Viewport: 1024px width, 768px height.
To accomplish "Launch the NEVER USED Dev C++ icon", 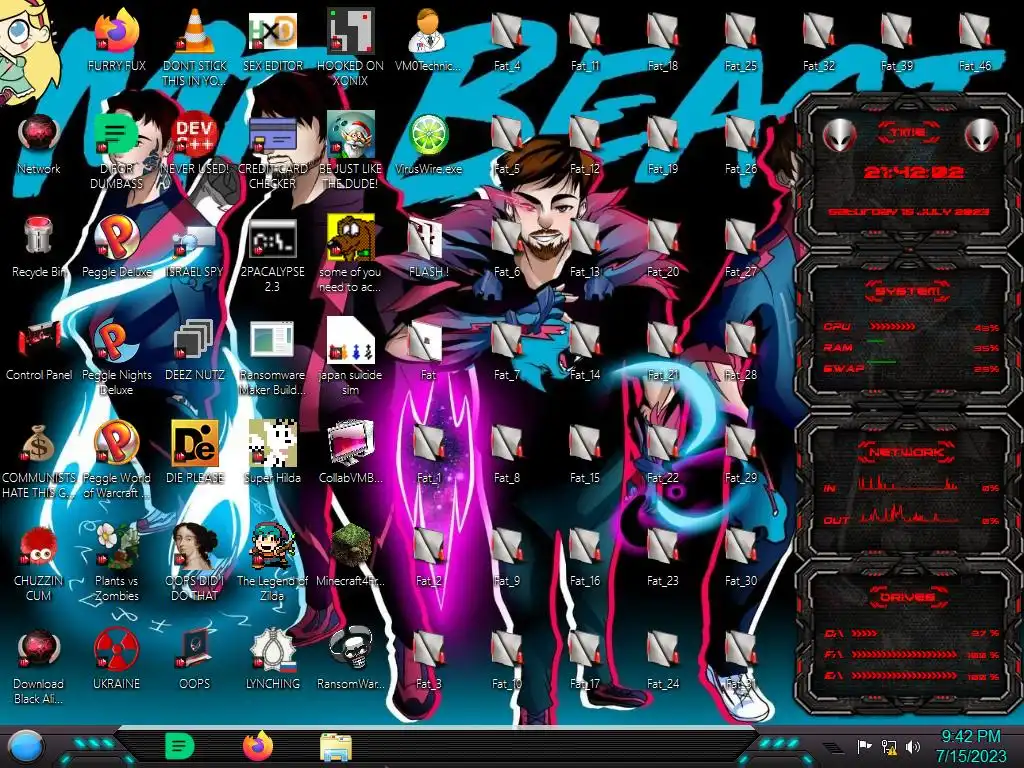I will point(195,135).
